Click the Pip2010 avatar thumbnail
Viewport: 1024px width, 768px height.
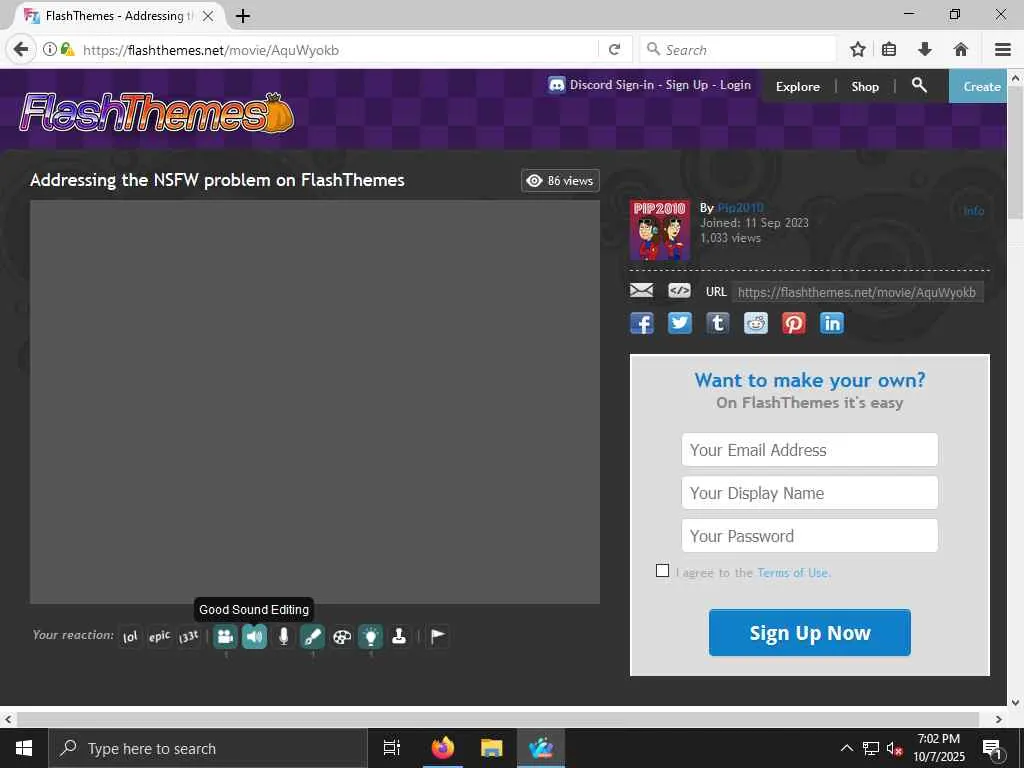click(659, 230)
